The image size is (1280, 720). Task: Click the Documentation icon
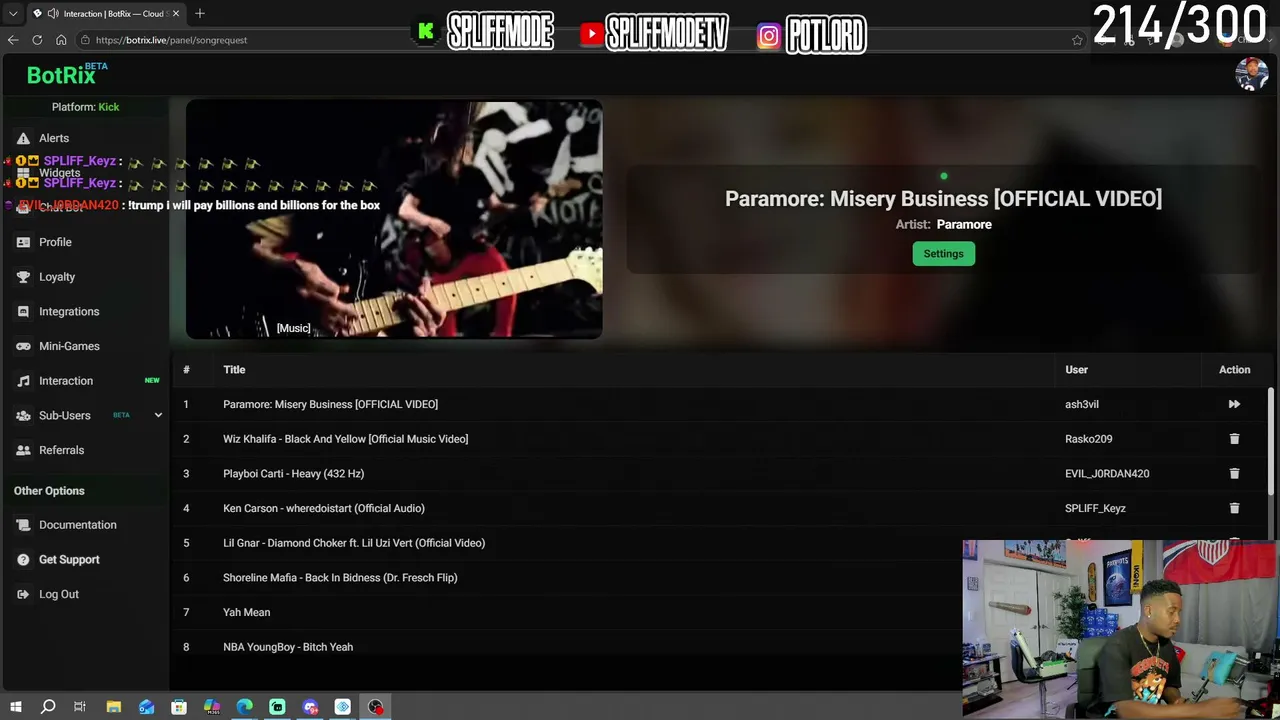(x=23, y=525)
